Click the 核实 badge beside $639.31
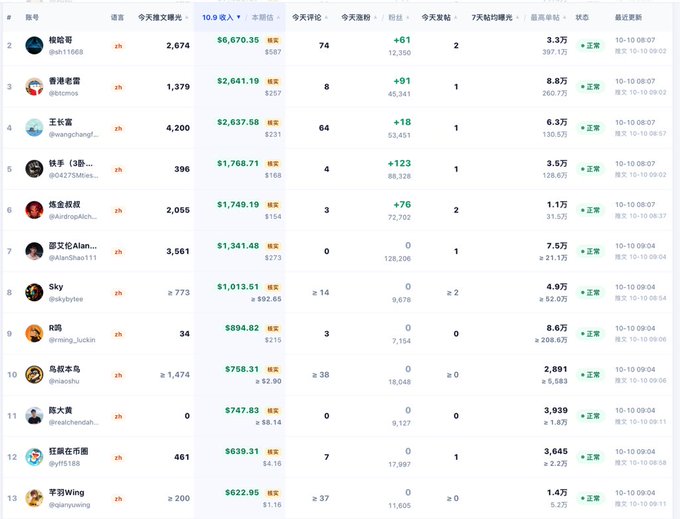This screenshot has width=680, height=519. click(273, 452)
